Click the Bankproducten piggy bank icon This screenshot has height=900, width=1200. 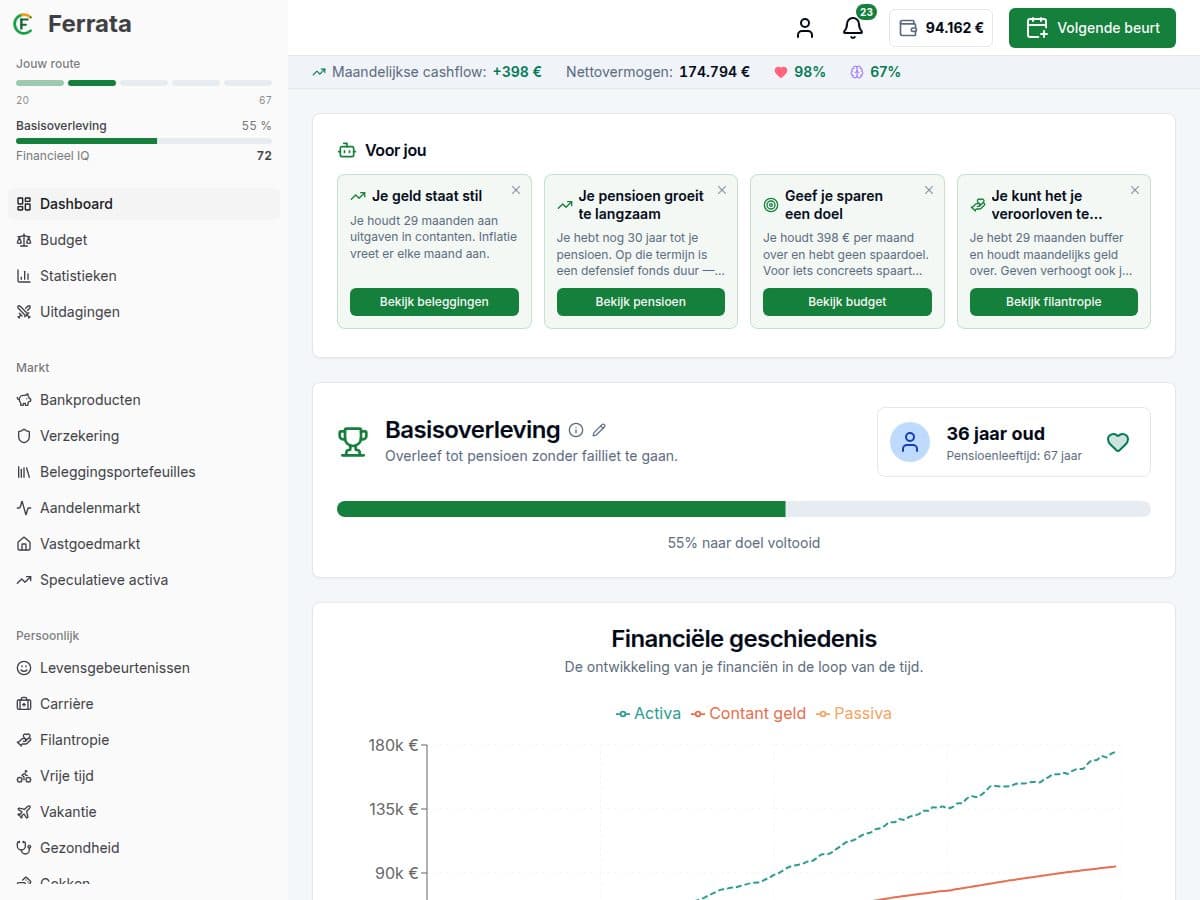coord(24,400)
